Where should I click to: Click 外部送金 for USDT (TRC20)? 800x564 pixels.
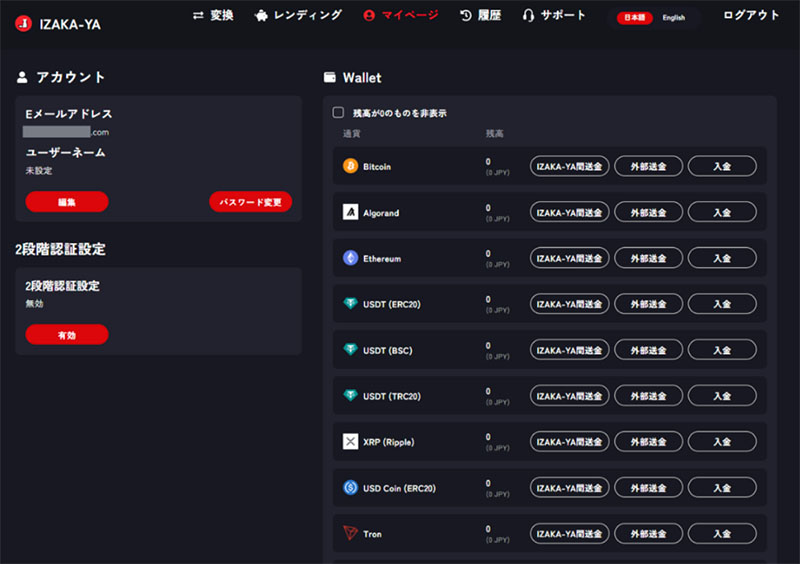[x=648, y=396]
